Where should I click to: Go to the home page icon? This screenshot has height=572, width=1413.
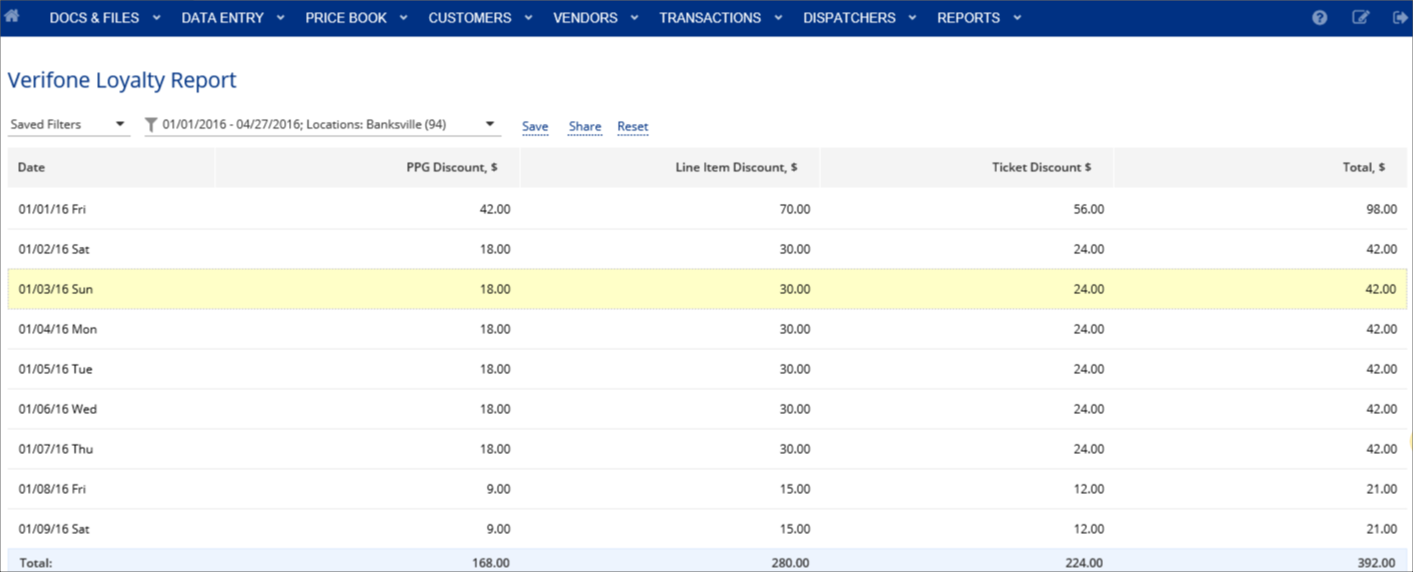[x=12, y=16]
